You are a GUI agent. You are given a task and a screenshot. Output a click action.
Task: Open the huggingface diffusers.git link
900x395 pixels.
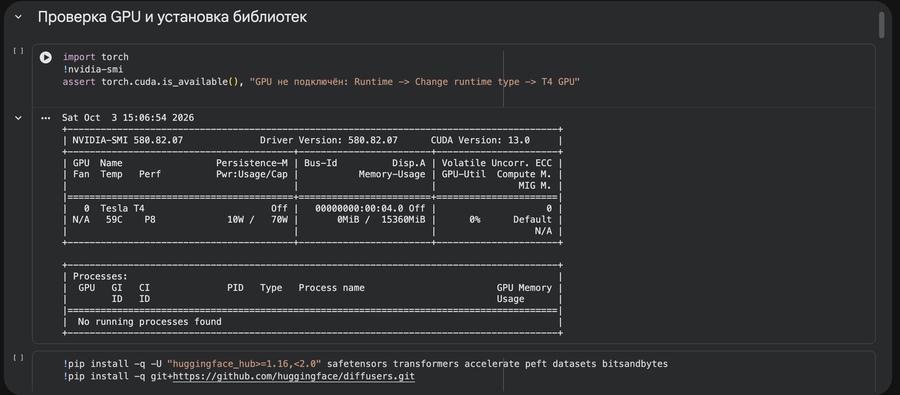[x=293, y=377]
